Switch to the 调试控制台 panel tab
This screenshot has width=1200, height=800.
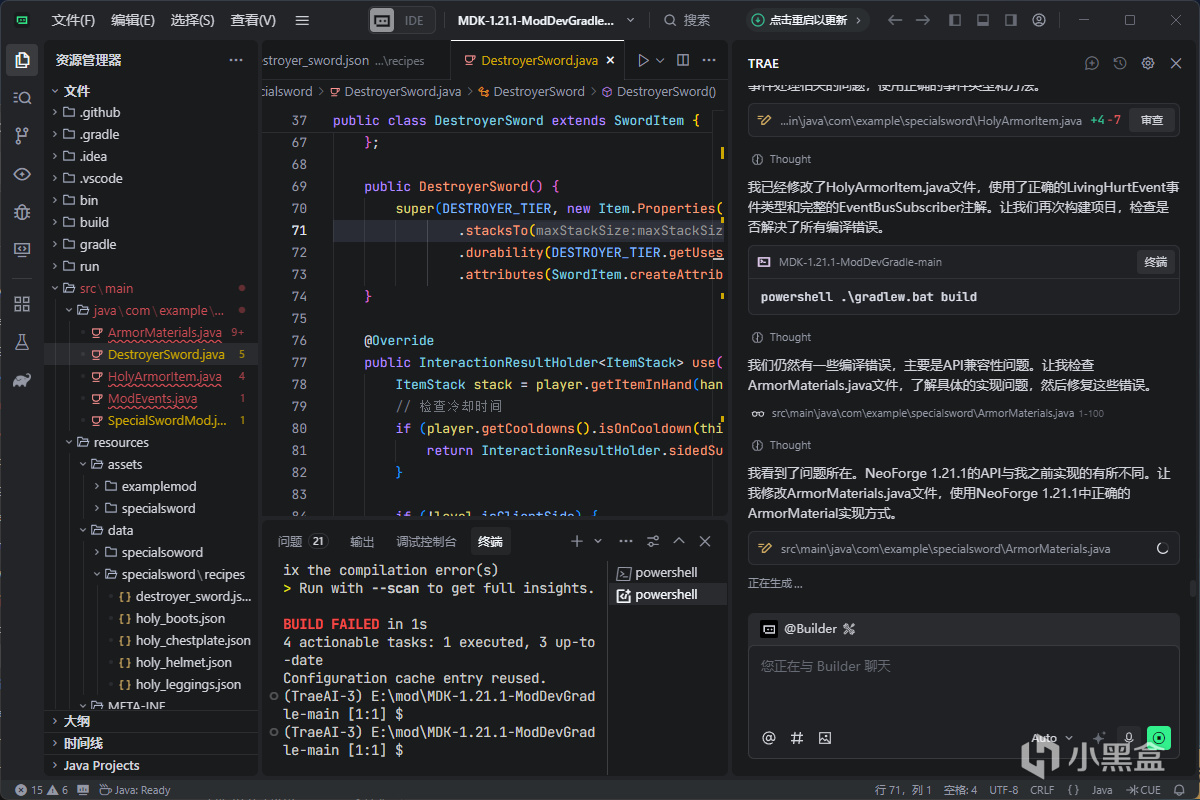[x=426, y=541]
